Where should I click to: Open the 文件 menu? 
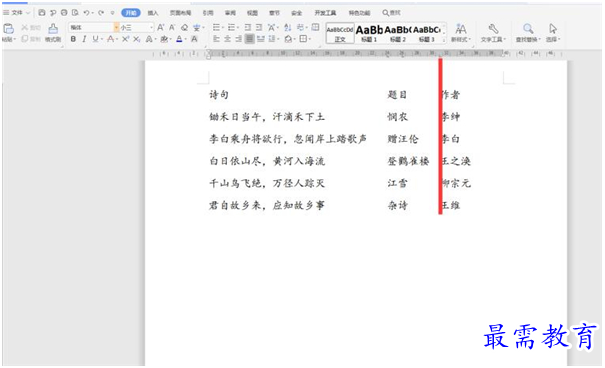pyautogui.click(x=16, y=13)
